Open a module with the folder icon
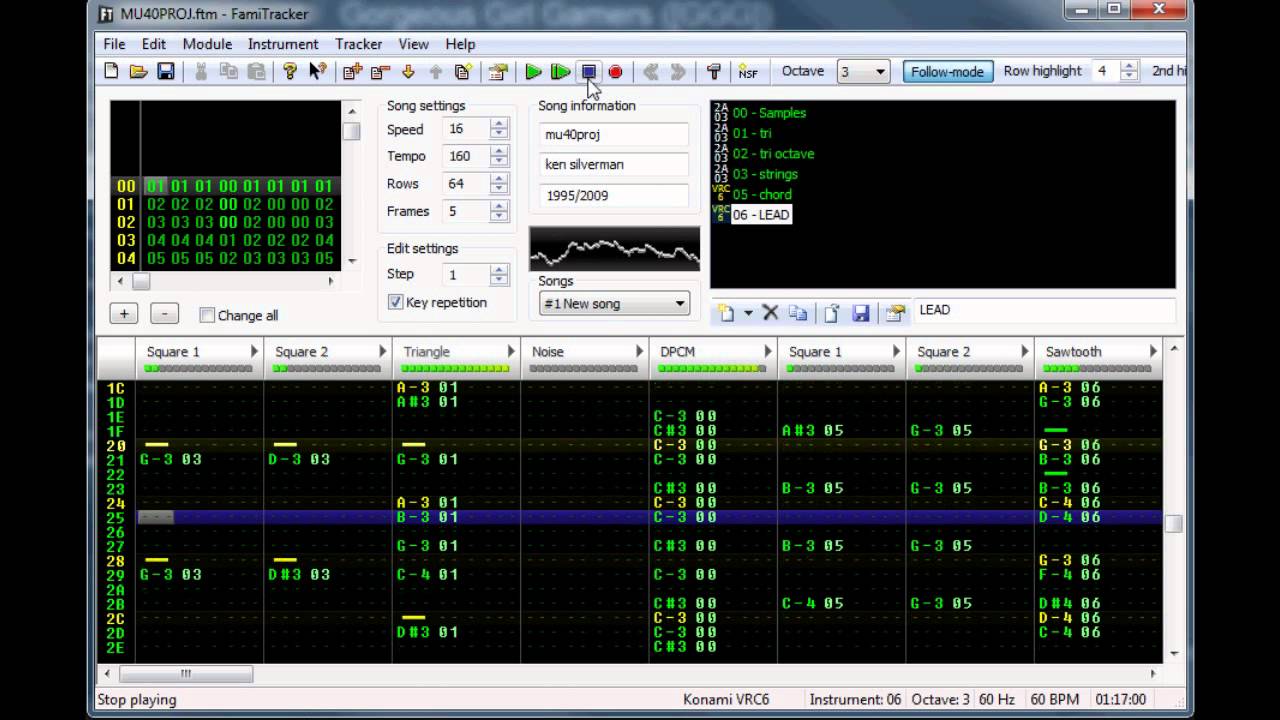The width and height of the screenshot is (1280, 720). pos(138,71)
